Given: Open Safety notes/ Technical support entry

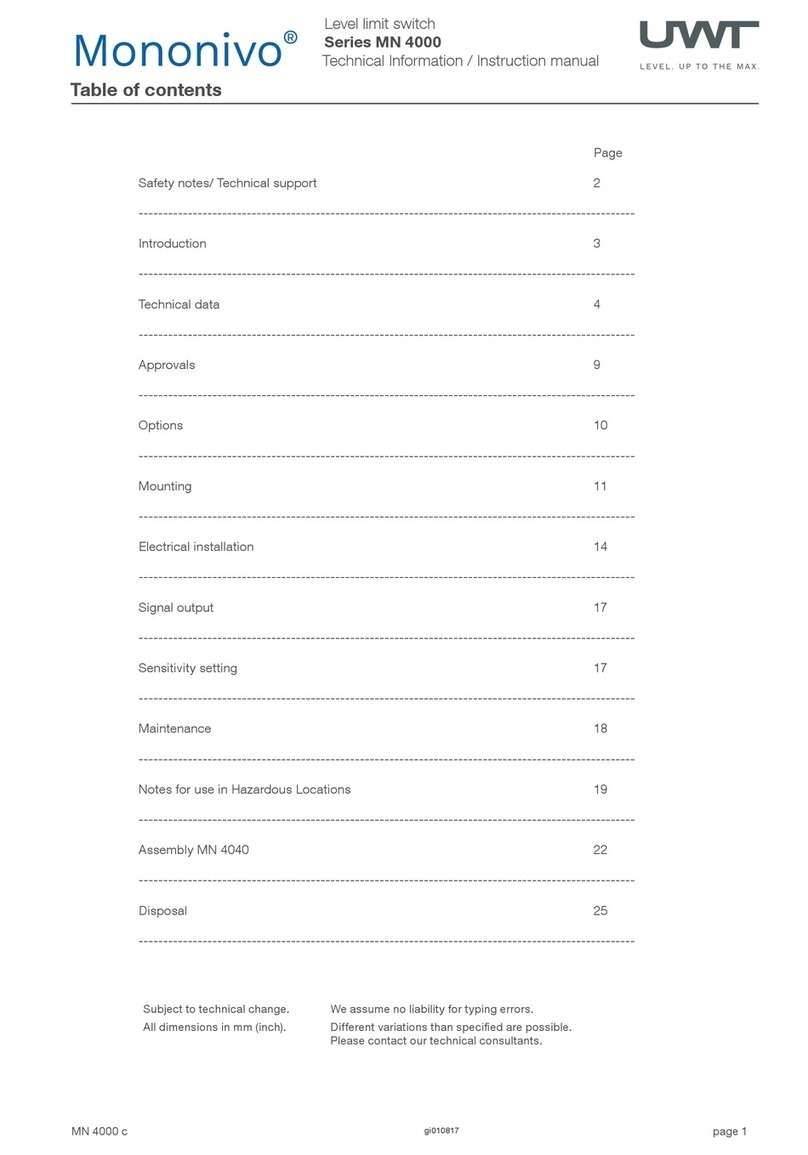Looking at the screenshot, I should tap(227, 183).
